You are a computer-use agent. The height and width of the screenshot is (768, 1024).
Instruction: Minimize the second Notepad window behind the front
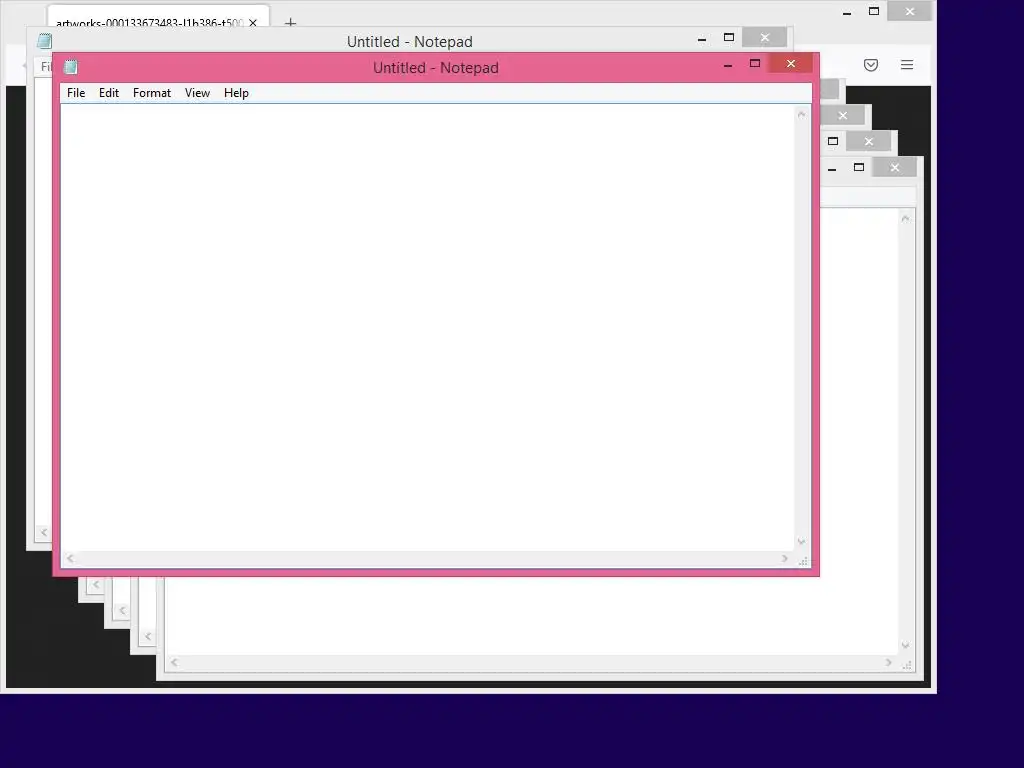701,38
